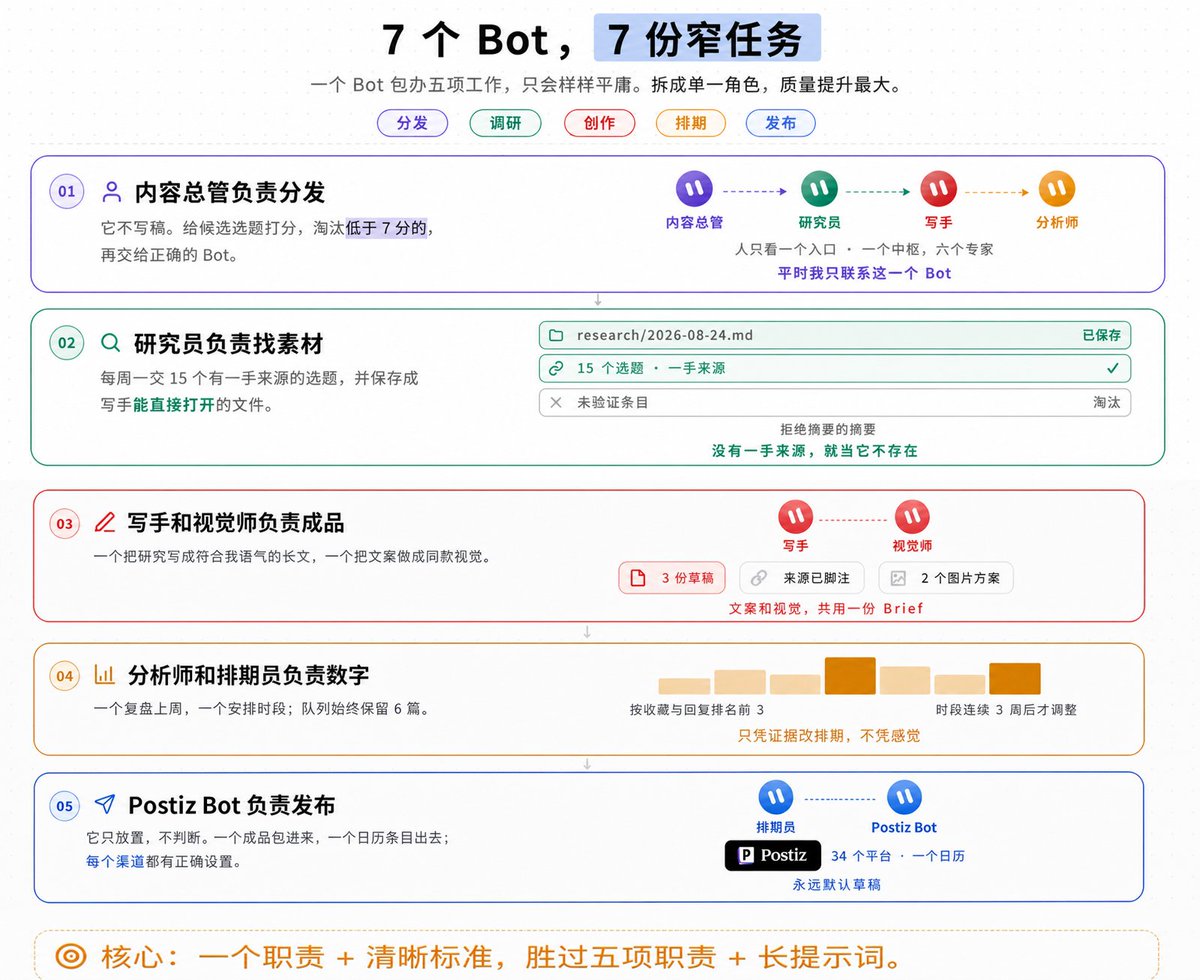Click the 04 step number badge
Viewport: 1200px width, 980px height.
point(64,676)
